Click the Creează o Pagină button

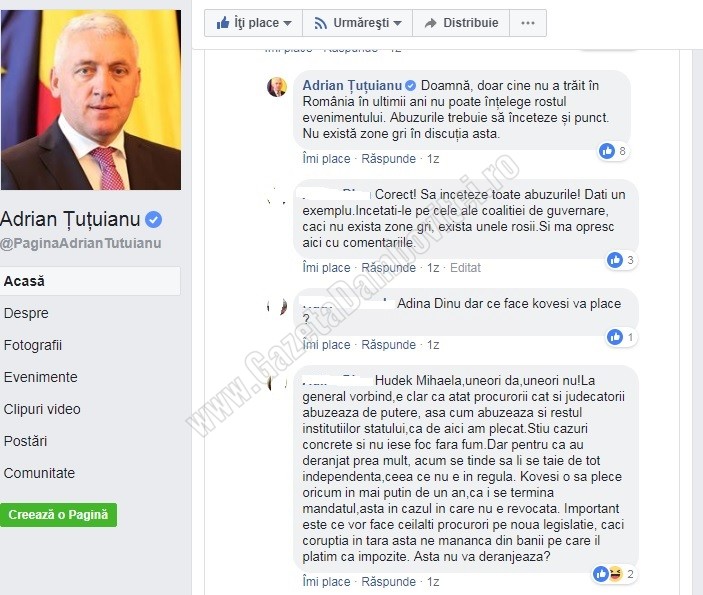click(58, 514)
